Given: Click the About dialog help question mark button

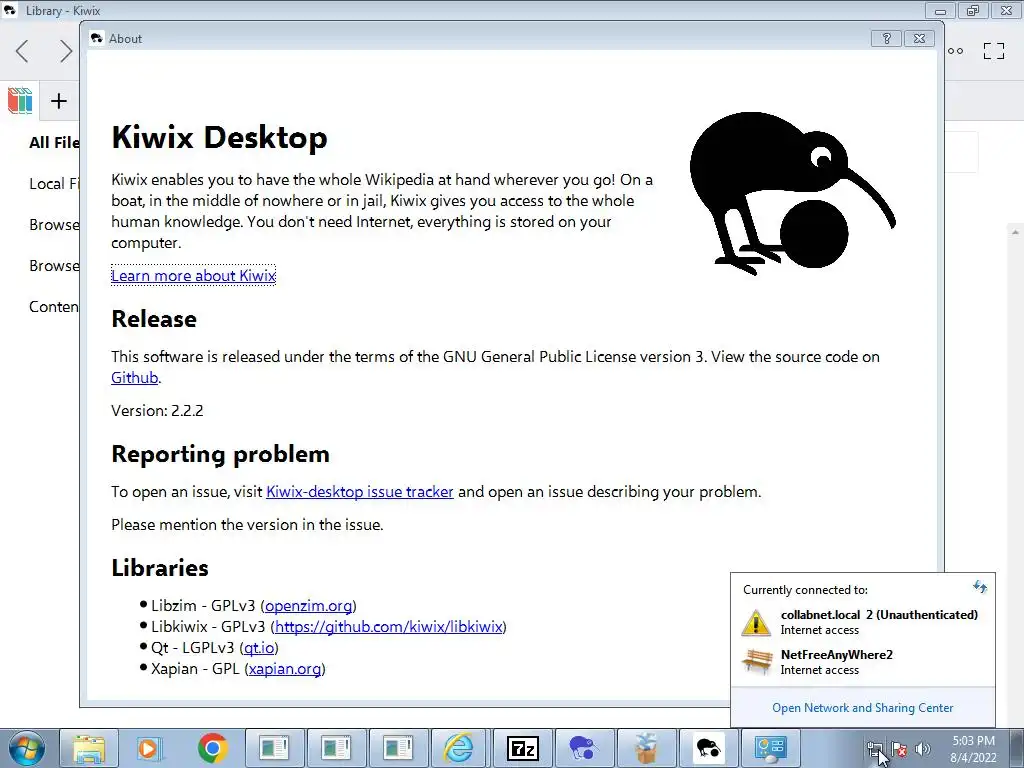Looking at the screenshot, I should tap(886, 39).
